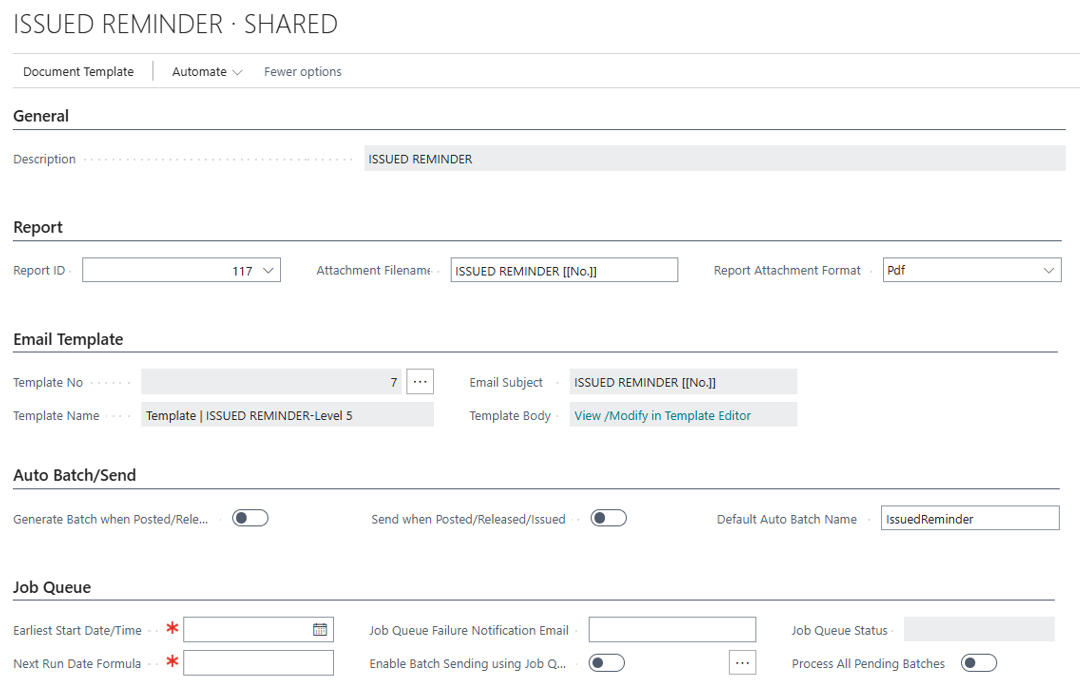The image size is (1080, 687).
Task: Open View /Modify in Template Editor link
Action: click(x=662, y=415)
